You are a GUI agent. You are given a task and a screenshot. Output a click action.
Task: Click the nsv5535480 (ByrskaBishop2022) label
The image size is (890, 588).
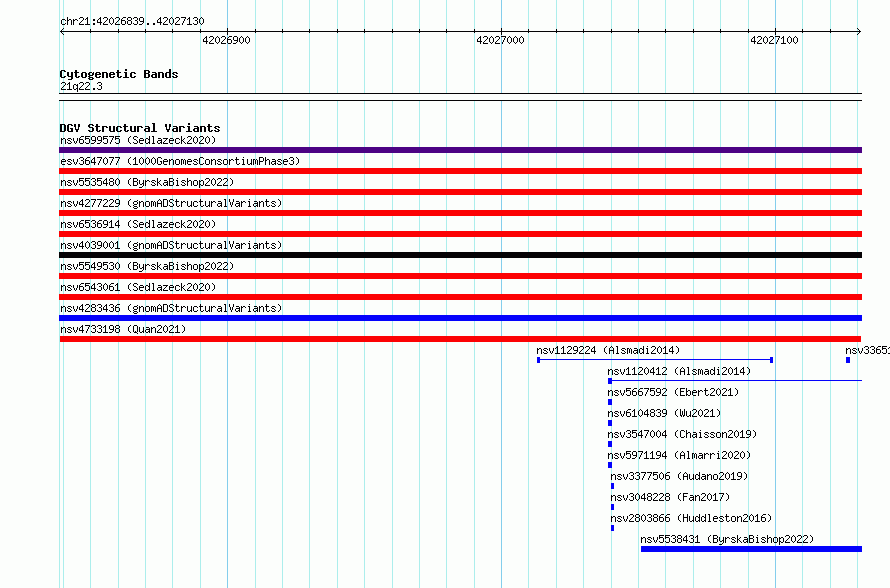click(x=147, y=182)
